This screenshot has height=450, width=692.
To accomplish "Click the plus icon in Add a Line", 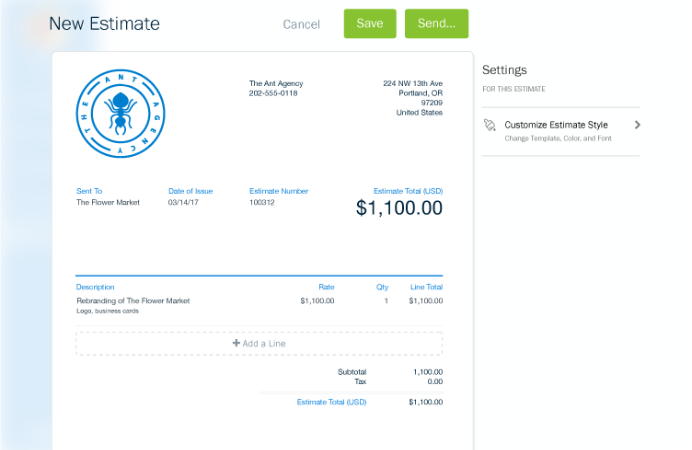I will (x=236, y=343).
